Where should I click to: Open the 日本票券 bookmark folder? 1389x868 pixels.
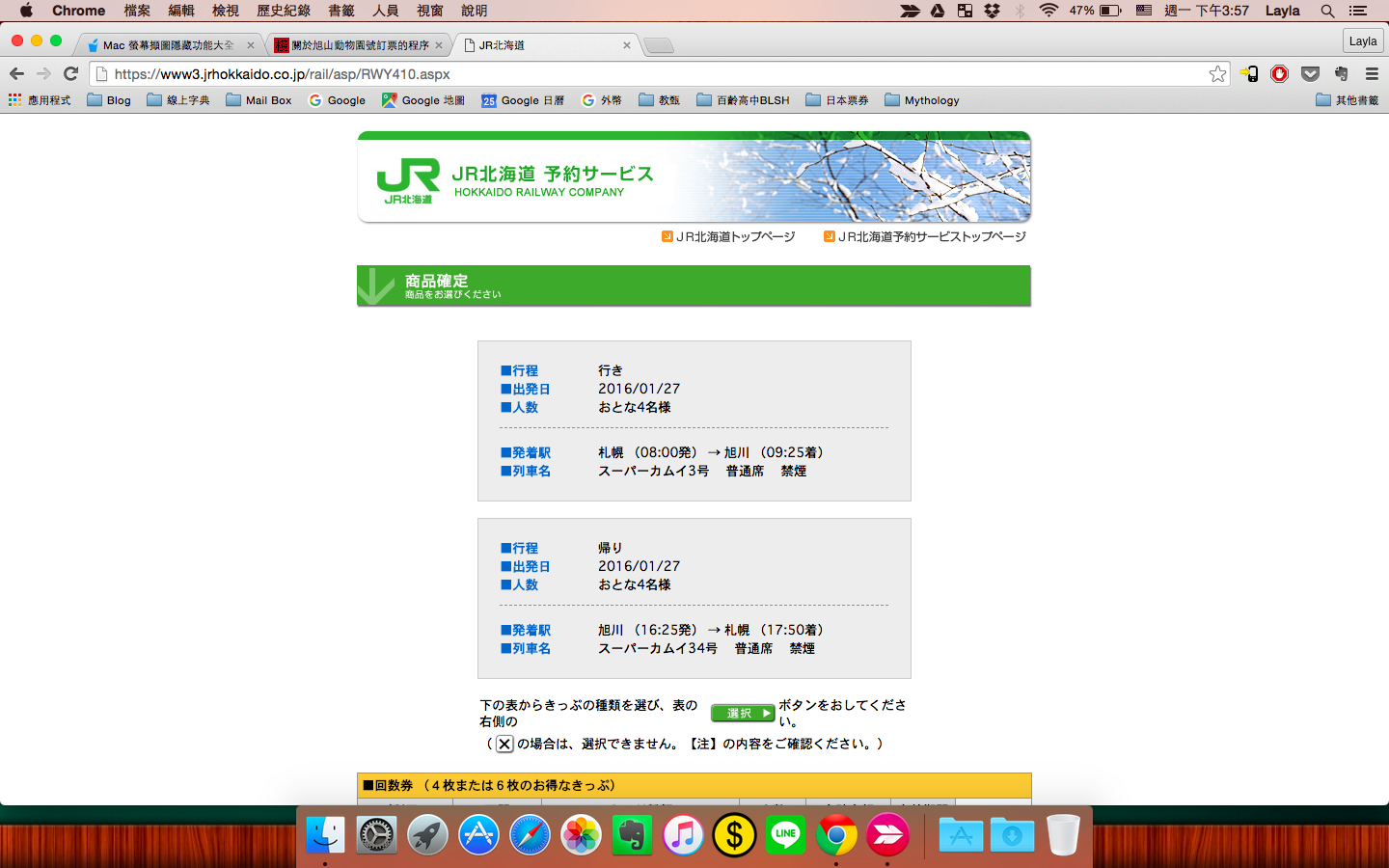click(x=837, y=100)
